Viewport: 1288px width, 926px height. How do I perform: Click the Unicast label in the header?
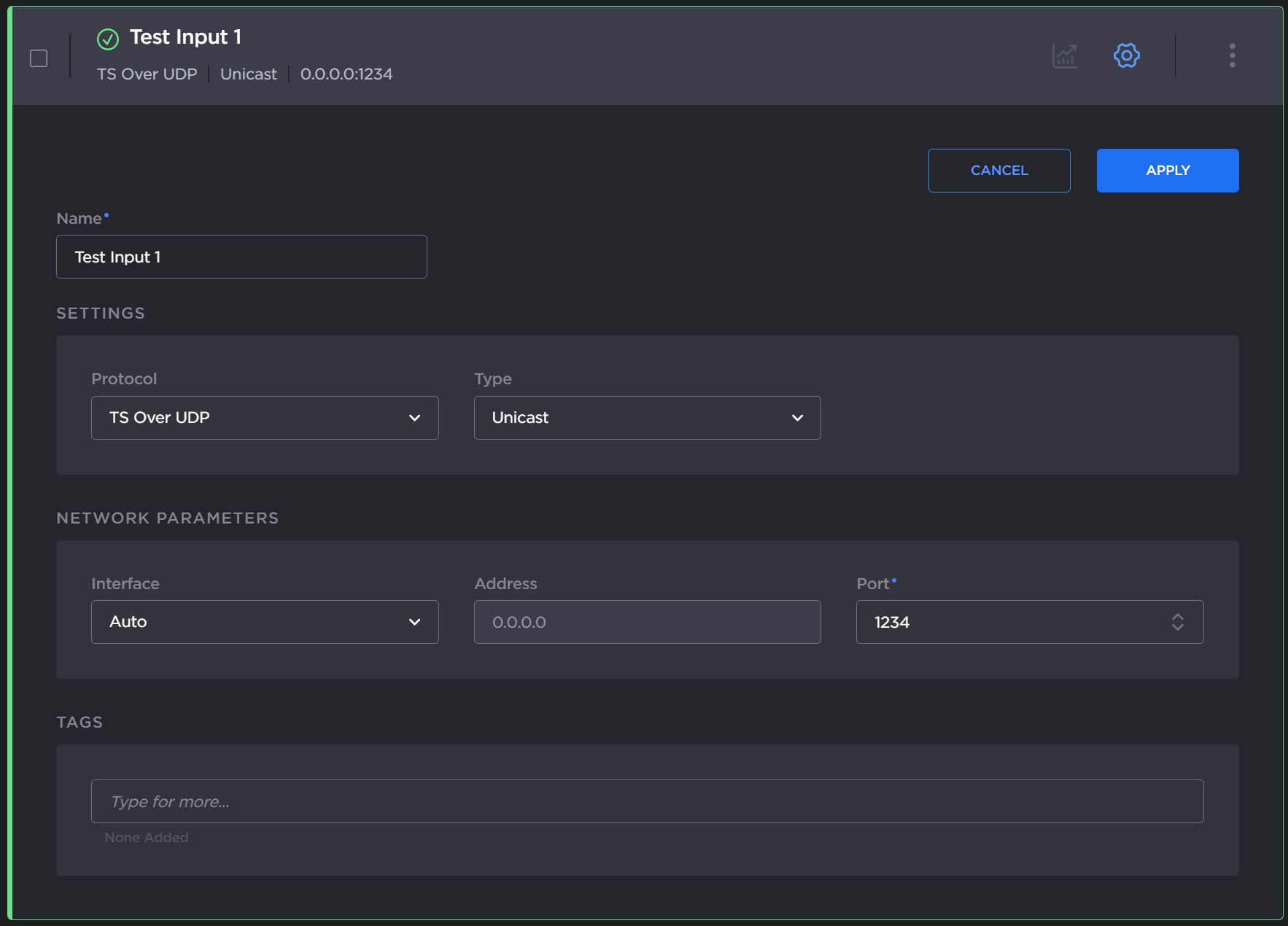coord(248,74)
